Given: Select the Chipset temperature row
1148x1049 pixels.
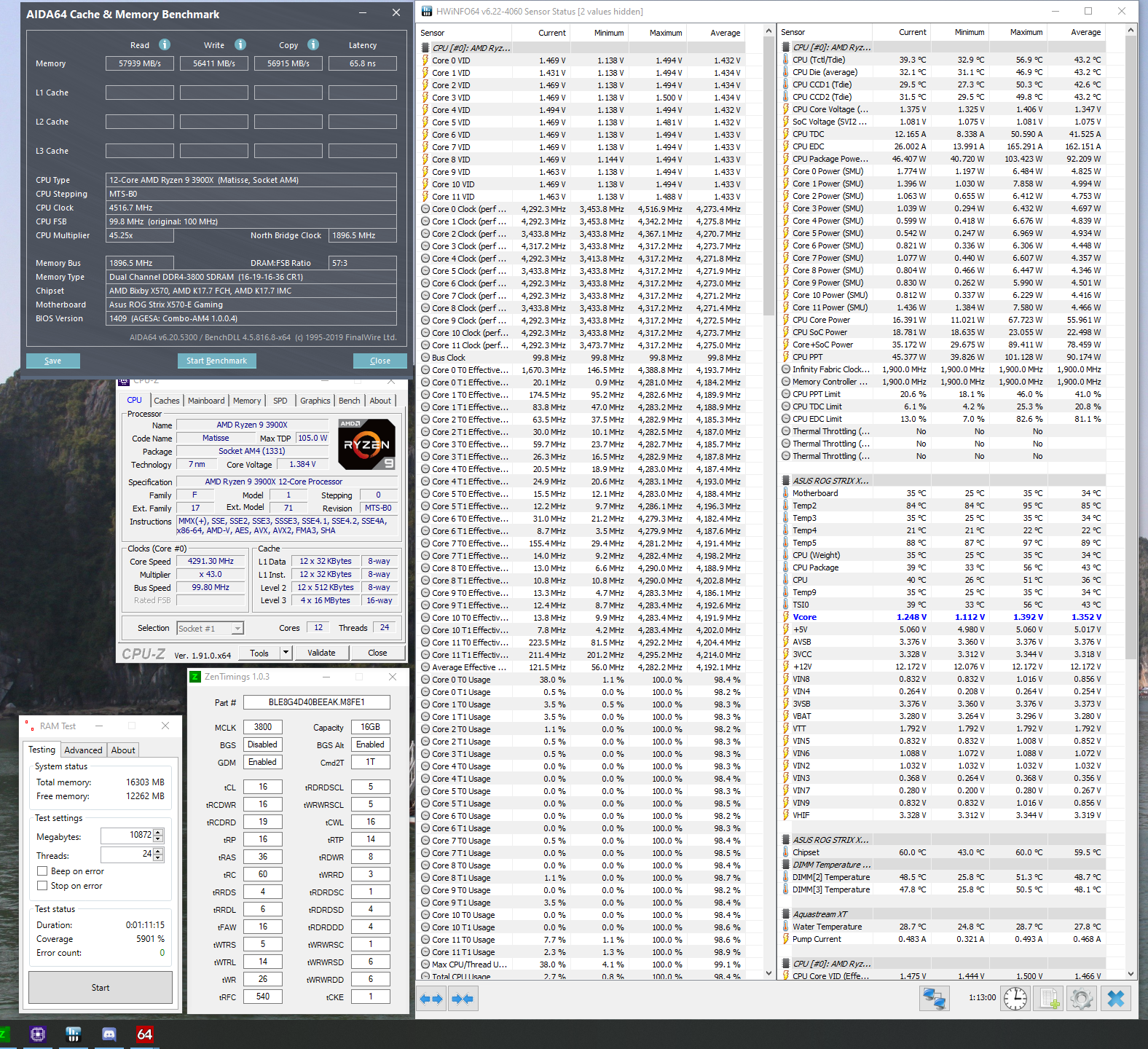Looking at the screenshot, I should [944, 852].
